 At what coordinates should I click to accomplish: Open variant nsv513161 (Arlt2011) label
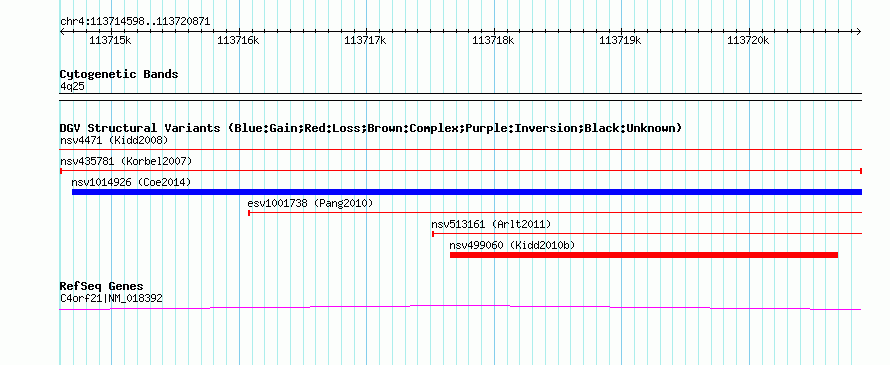tap(491, 224)
